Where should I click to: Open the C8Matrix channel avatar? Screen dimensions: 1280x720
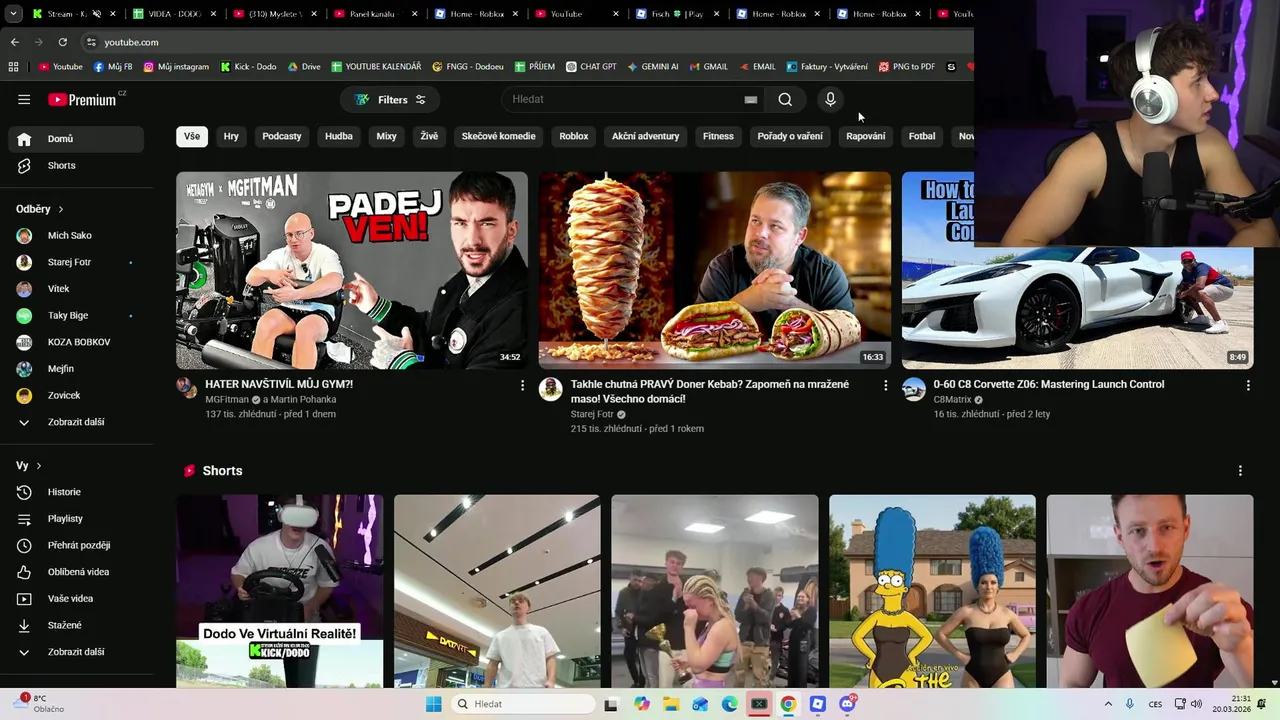point(914,389)
